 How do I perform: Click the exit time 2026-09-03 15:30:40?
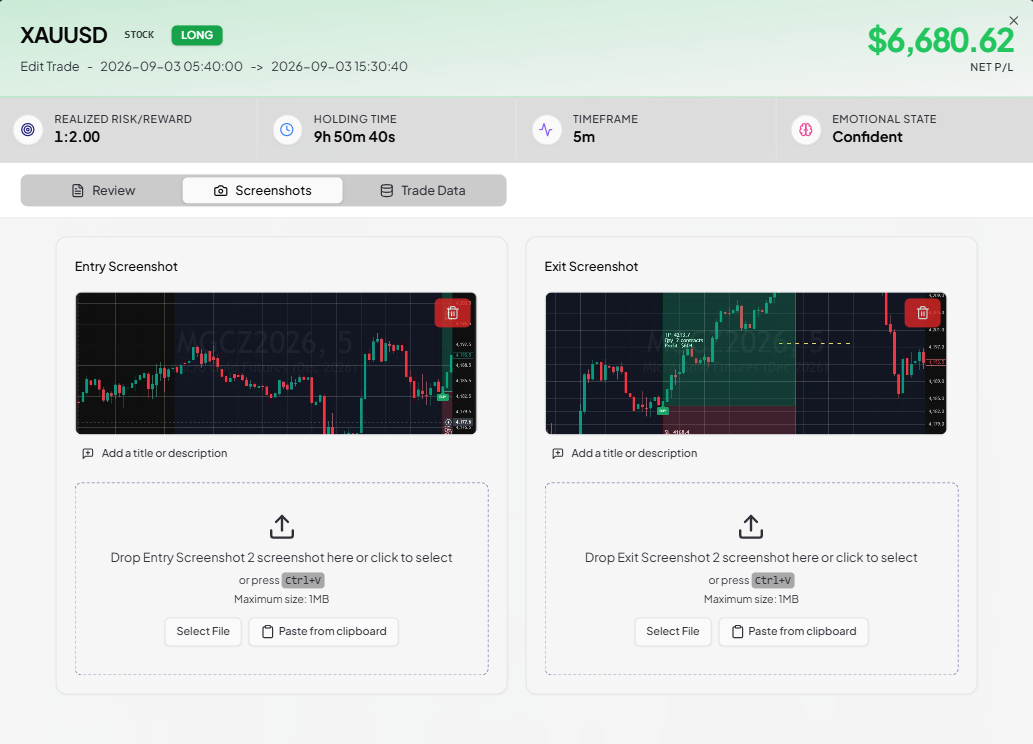click(339, 67)
